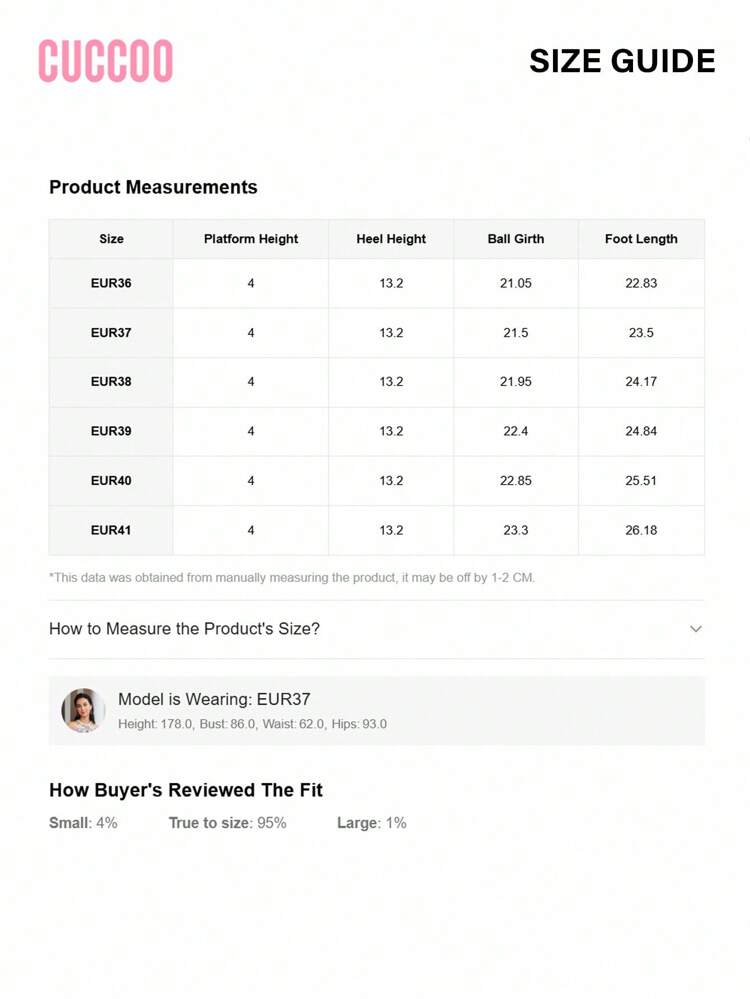The image size is (750, 999).
Task: Expand the measurement instructions chevron
Action: pyautogui.click(x=696, y=629)
